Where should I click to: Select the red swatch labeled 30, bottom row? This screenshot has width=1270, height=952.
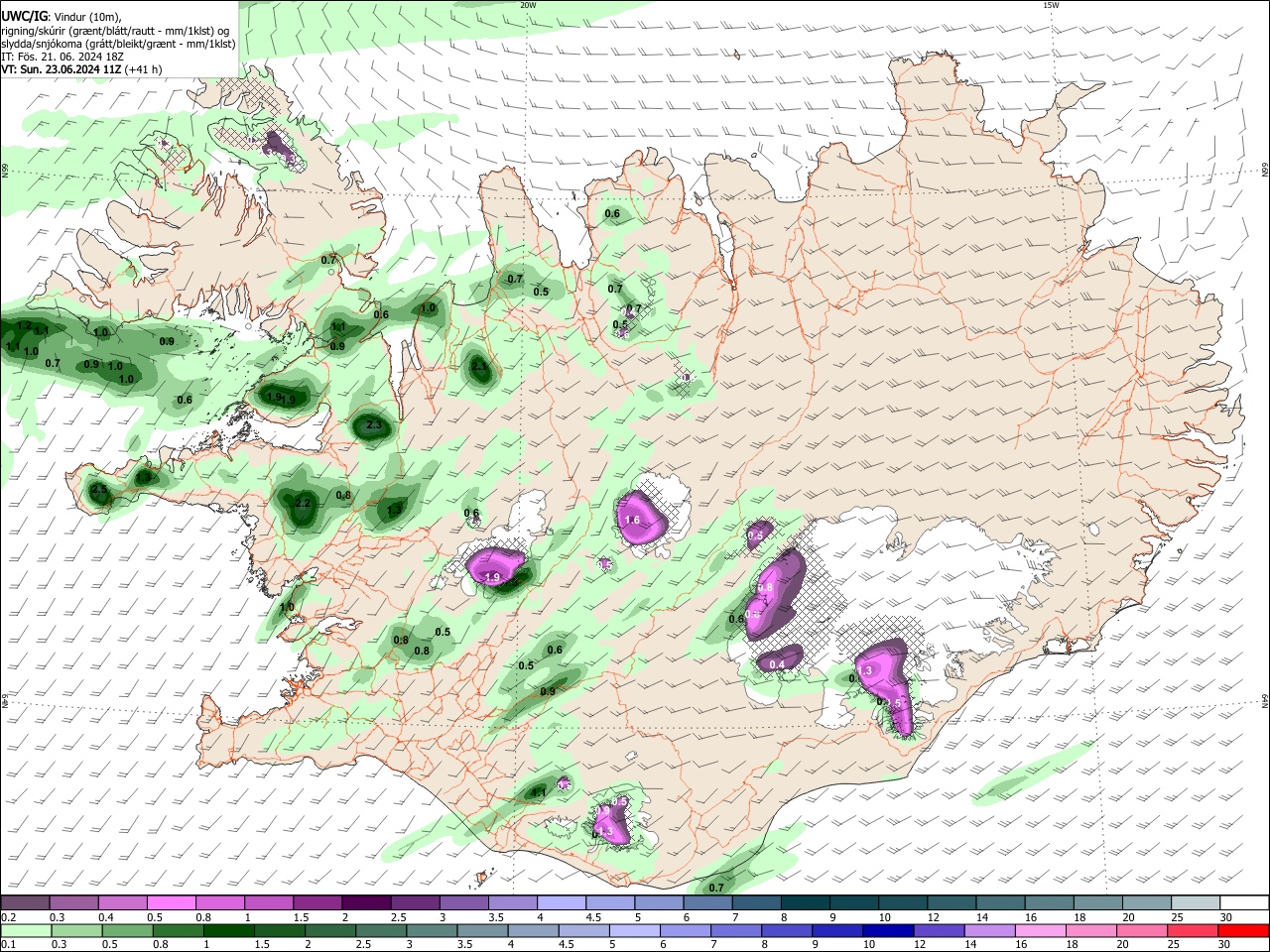[1244, 930]
